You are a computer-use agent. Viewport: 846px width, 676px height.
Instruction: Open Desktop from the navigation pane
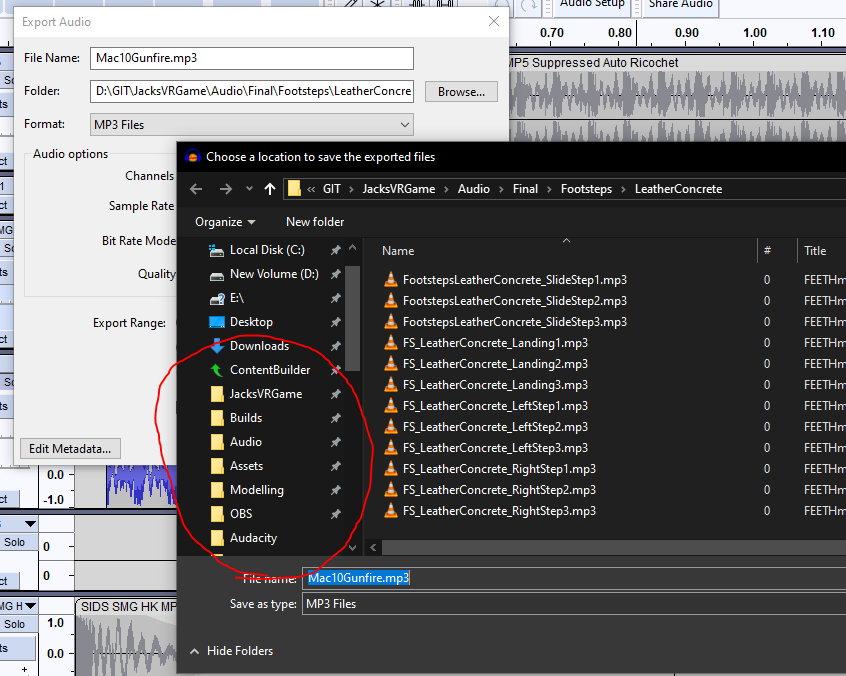click(251, 322)
